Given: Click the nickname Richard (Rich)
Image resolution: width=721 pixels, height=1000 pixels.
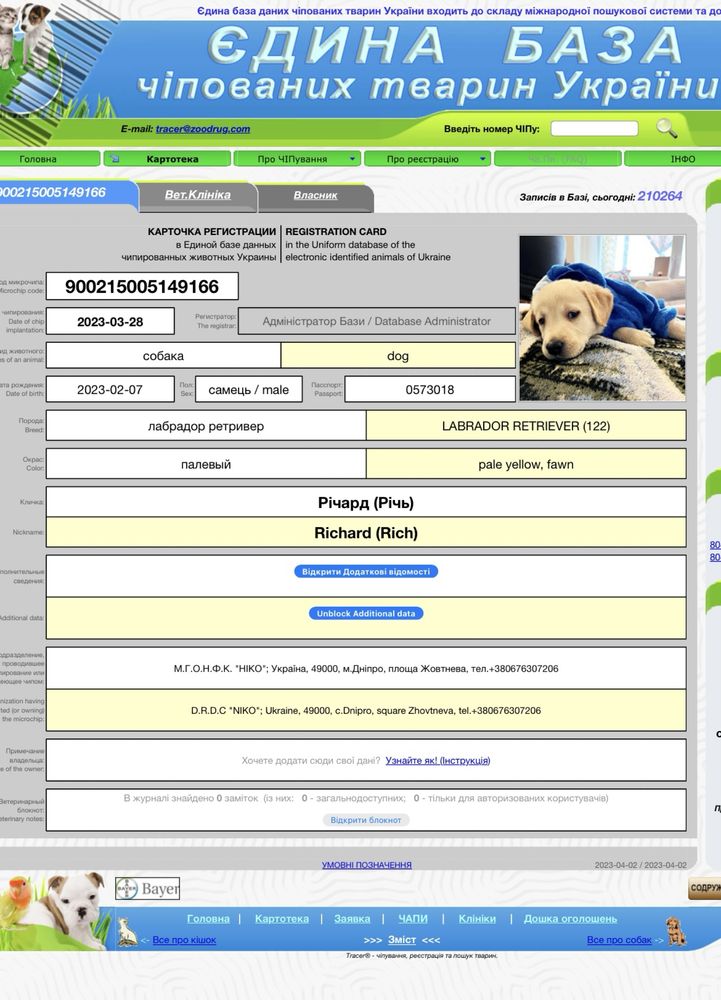Looking at the screenshot, I should tap(366, 533).
